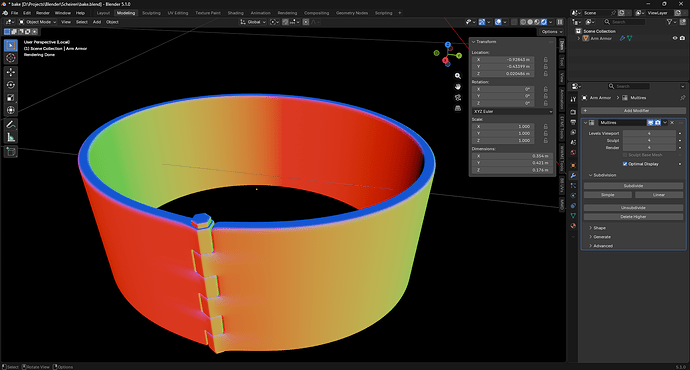Screen dimensions: 690x370
Task: Click the Delete Higher button
Action: tap(633, 216)
